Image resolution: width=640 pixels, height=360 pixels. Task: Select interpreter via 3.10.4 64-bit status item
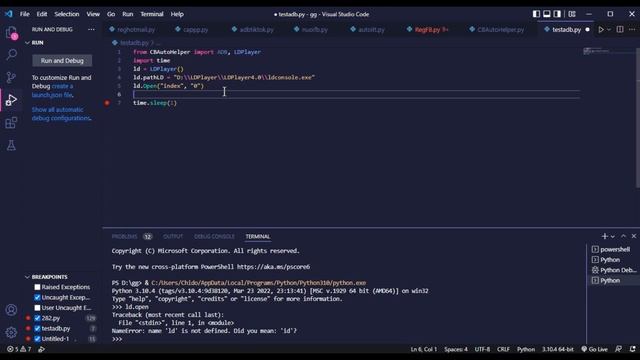[x=558, y=349]
